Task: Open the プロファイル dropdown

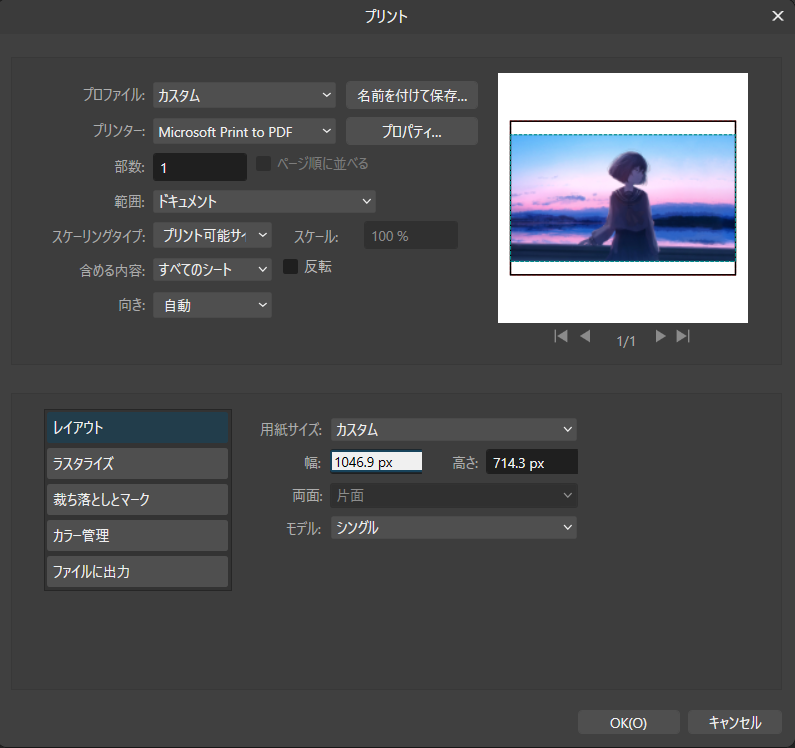Action: [244, 96]
